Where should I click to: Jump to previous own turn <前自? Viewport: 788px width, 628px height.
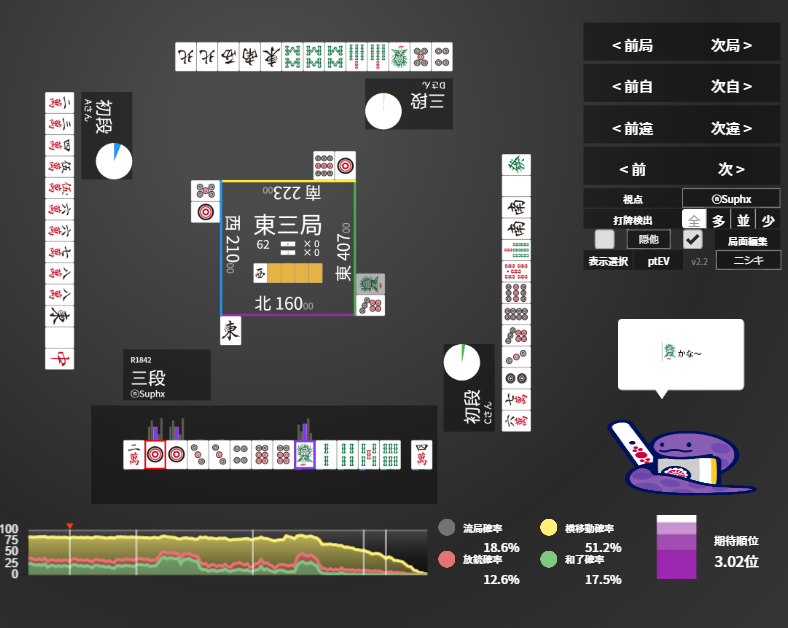point(632,86)
